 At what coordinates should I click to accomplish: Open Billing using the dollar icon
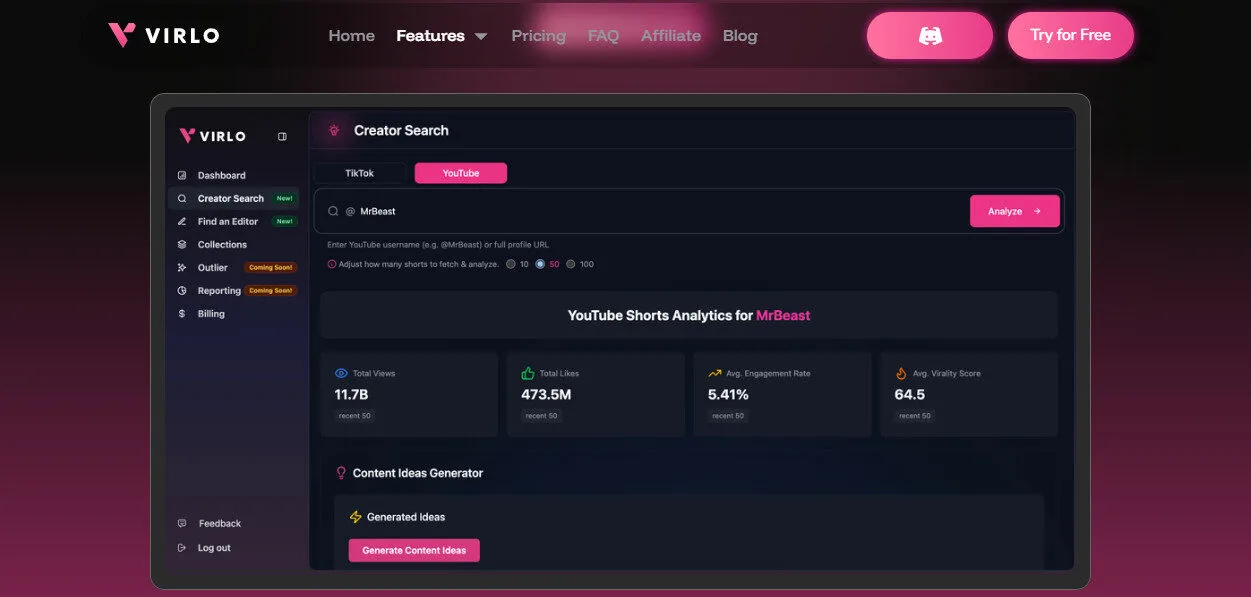pos(182,313)
